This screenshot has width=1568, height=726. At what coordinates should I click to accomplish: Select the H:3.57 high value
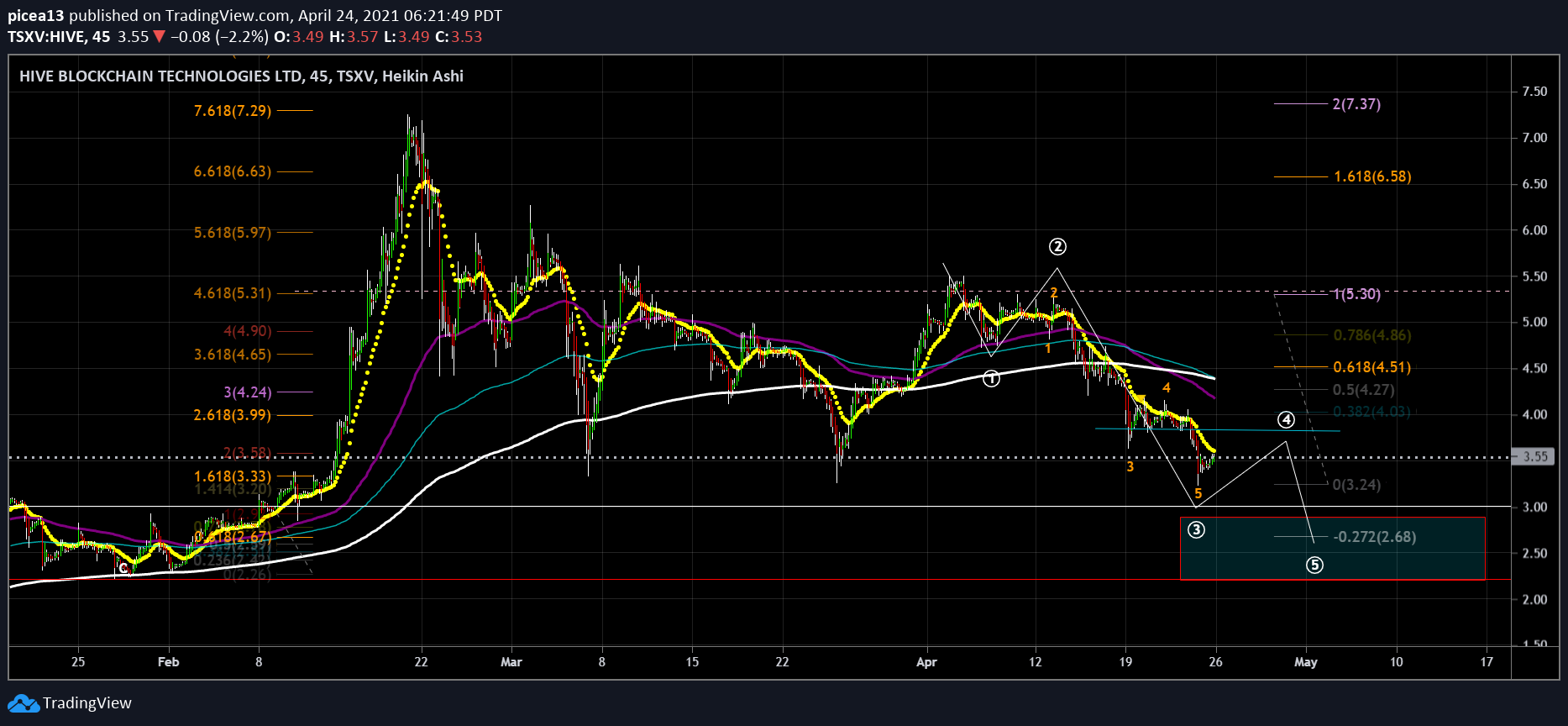pos(354,36)
